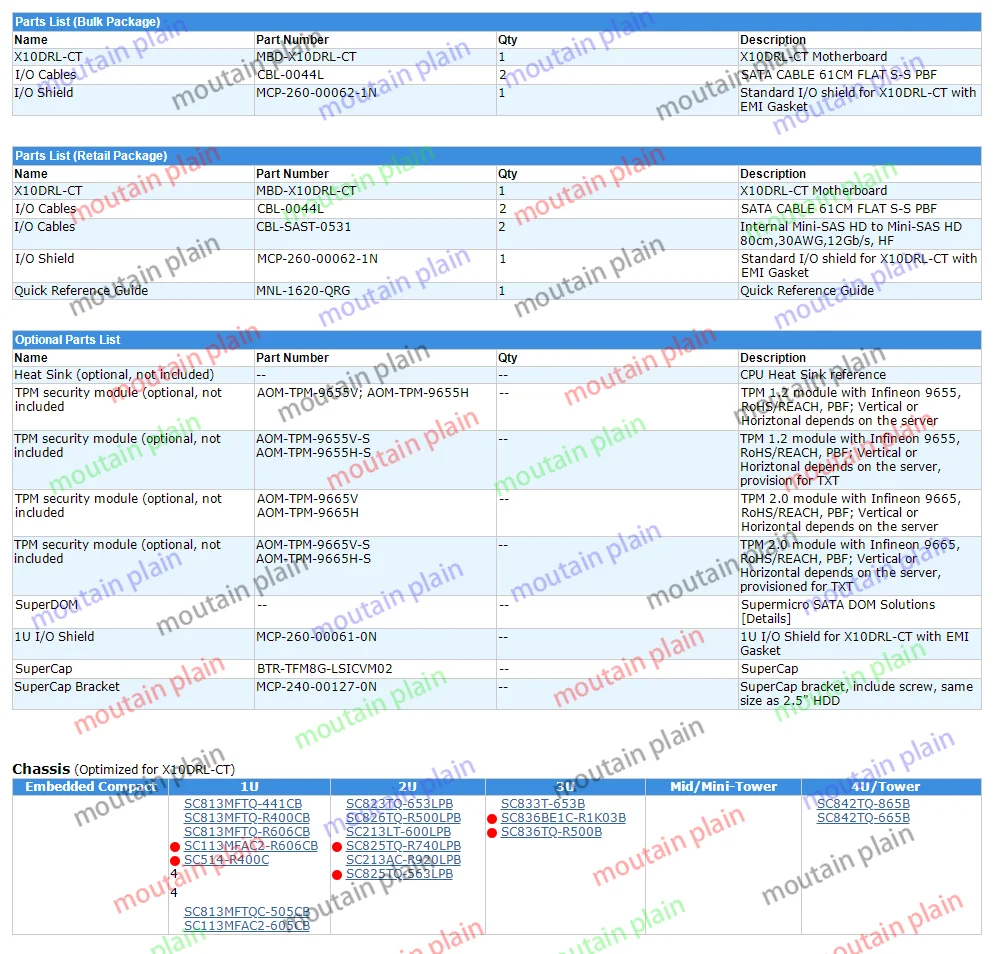Select part number 'MCP-260-00061-0N'
999x954 pixels.
(316, 637)
